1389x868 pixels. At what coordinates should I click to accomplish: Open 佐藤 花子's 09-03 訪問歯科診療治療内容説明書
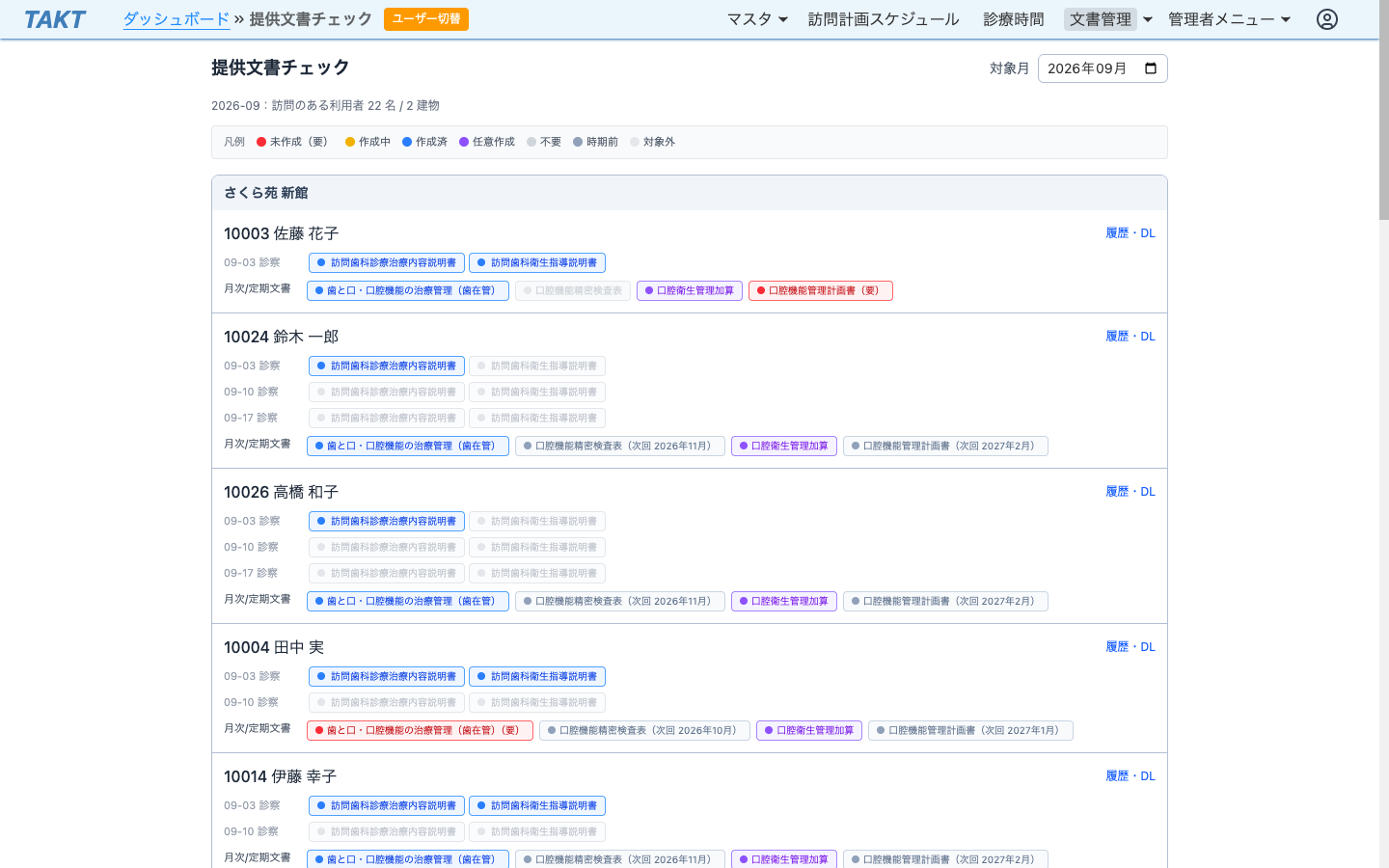click(x=387, y=262)
